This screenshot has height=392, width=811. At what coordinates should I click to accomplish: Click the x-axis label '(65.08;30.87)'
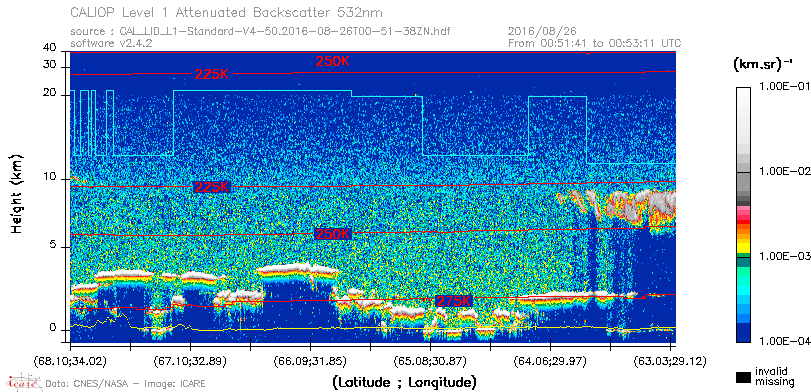[430, 360]
